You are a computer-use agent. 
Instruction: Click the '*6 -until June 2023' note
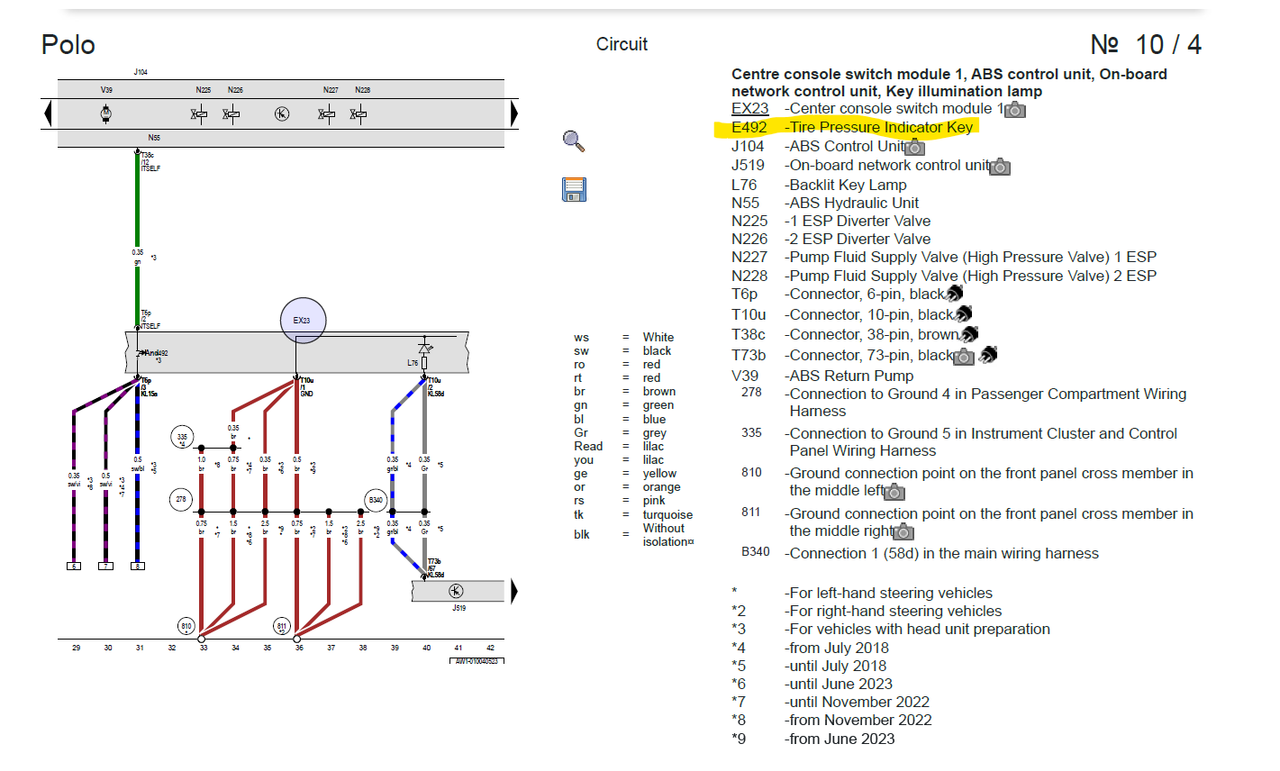click(x=811, y=684)
